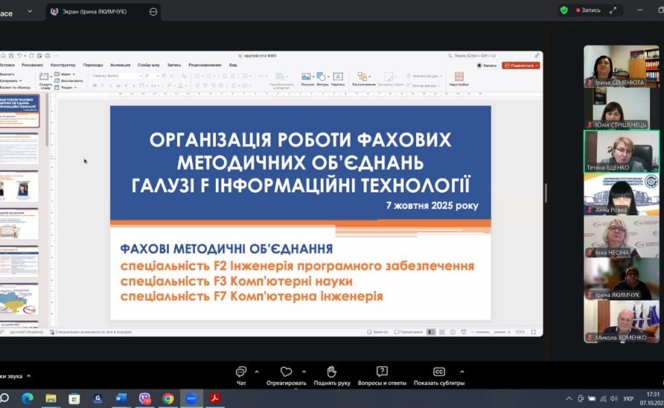Open Adobe Acrobat from the taskbar
The height and width of the screenshot is (408, 664).
pyautogui.click(x=215, y=398)
